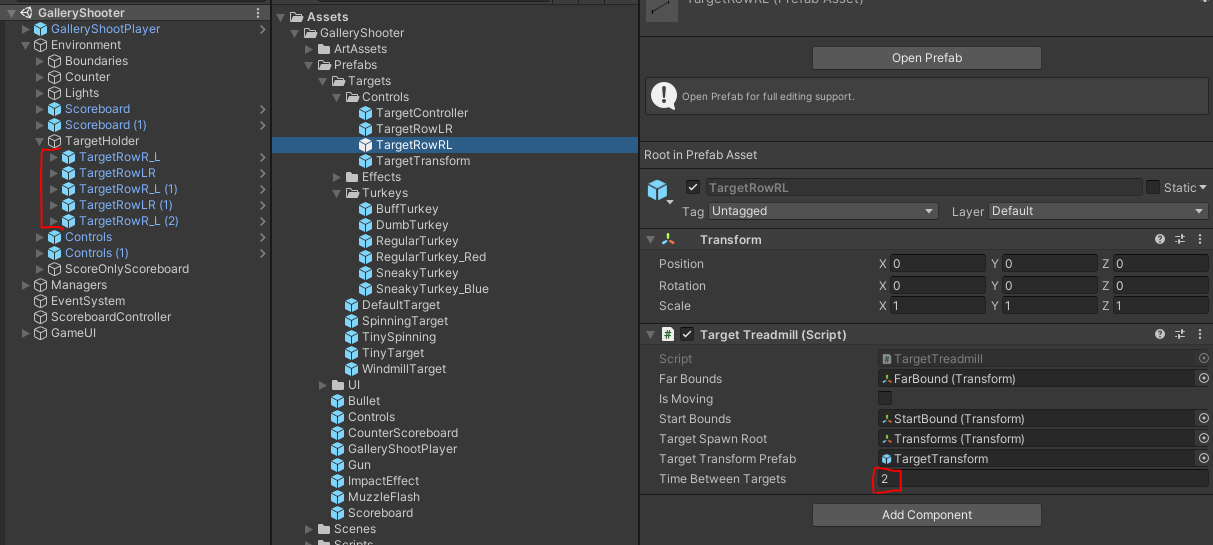Open Hierarchy scene kebab menu beside GalleryShooter

[258, 13]
